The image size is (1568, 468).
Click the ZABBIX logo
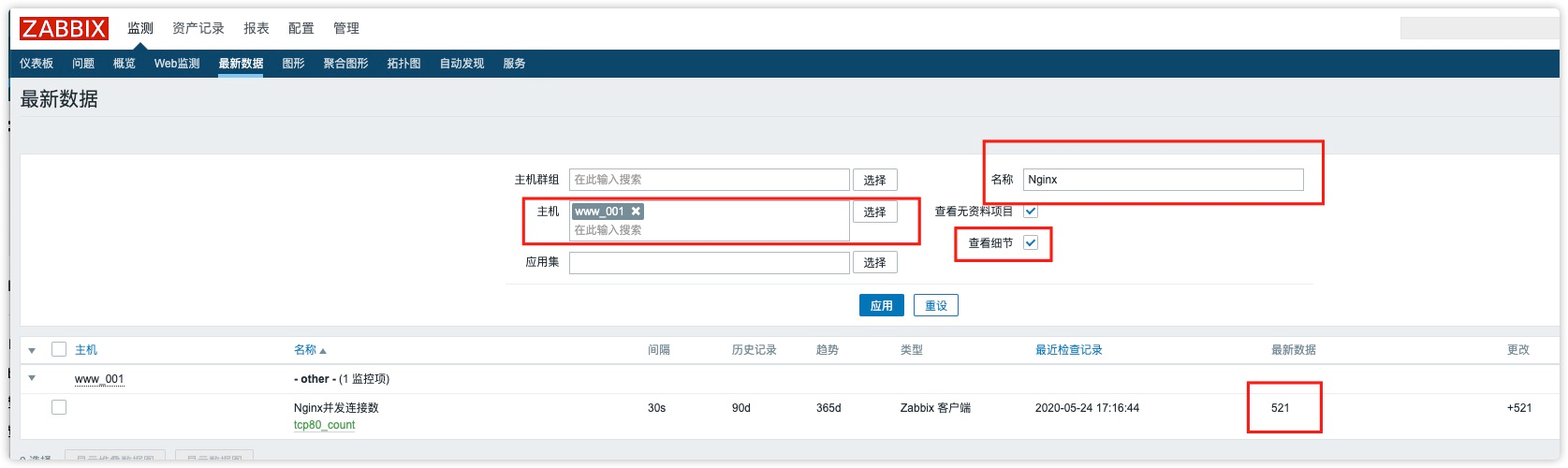64,28
